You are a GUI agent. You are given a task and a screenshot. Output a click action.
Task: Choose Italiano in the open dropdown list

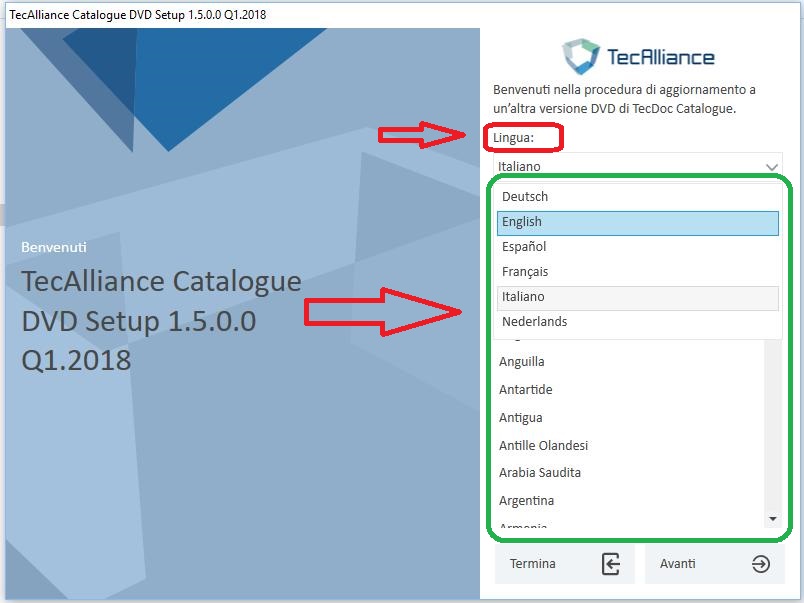[x=637, y=298]
